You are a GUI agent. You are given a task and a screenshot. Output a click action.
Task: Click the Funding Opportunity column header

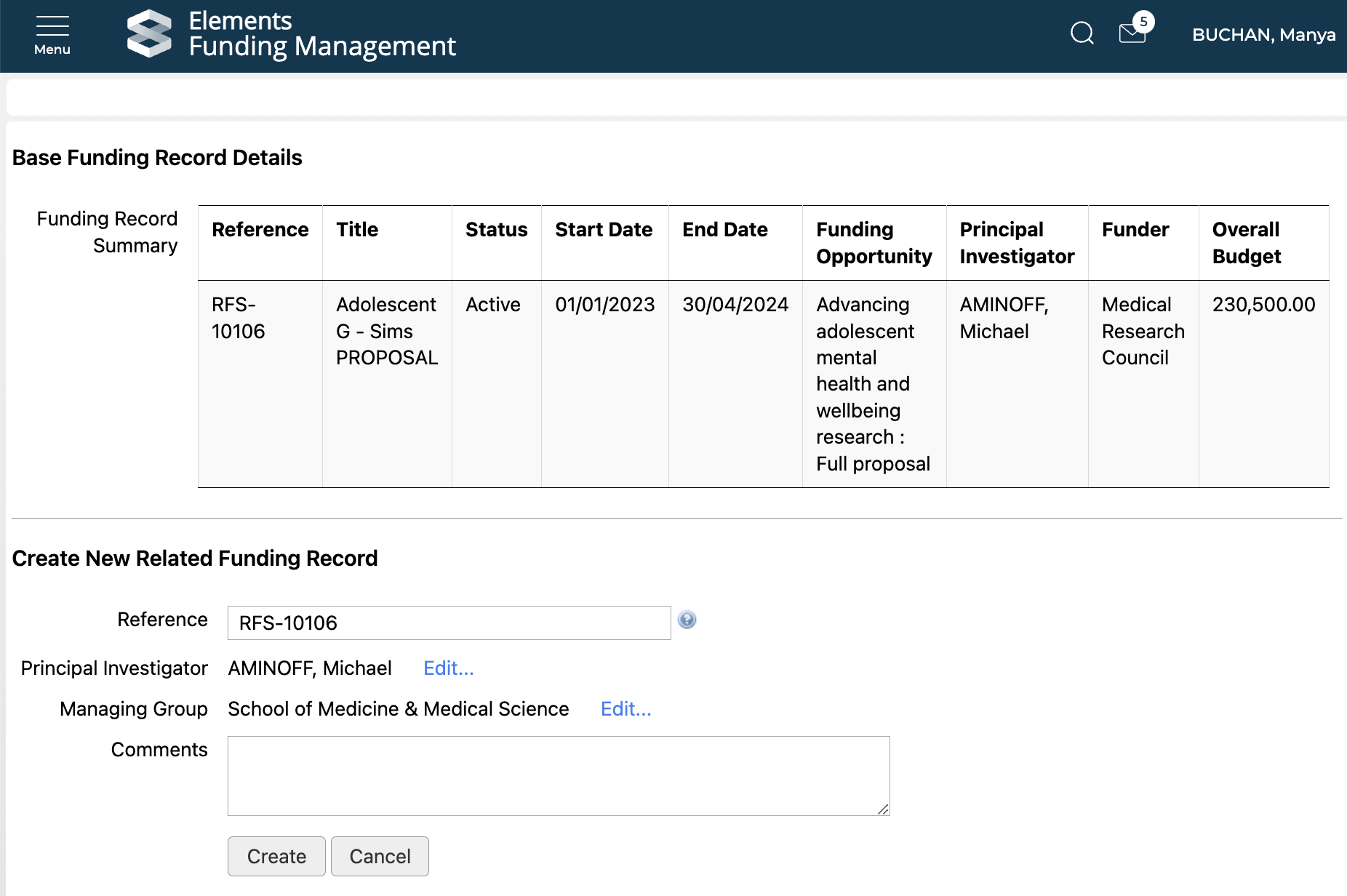click(874, 243)
